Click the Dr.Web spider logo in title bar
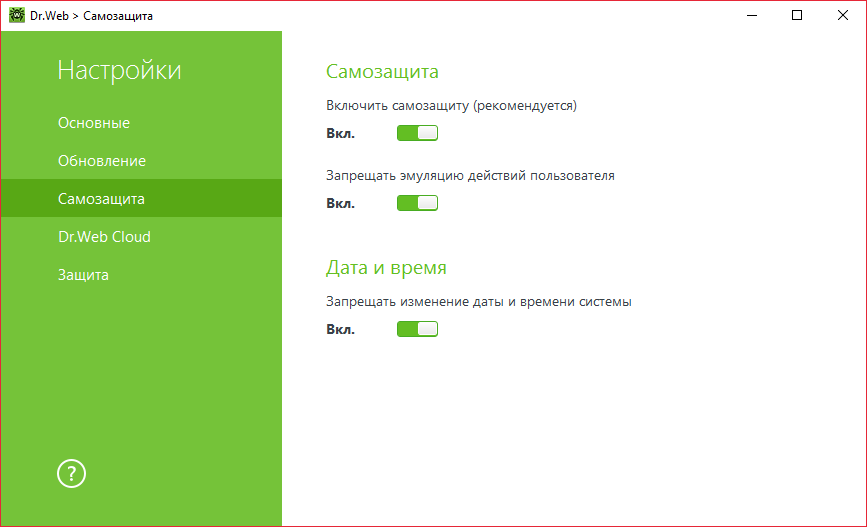Image resolution: width=867 pixels, height=527 pixels. click(x=17, y=15)
